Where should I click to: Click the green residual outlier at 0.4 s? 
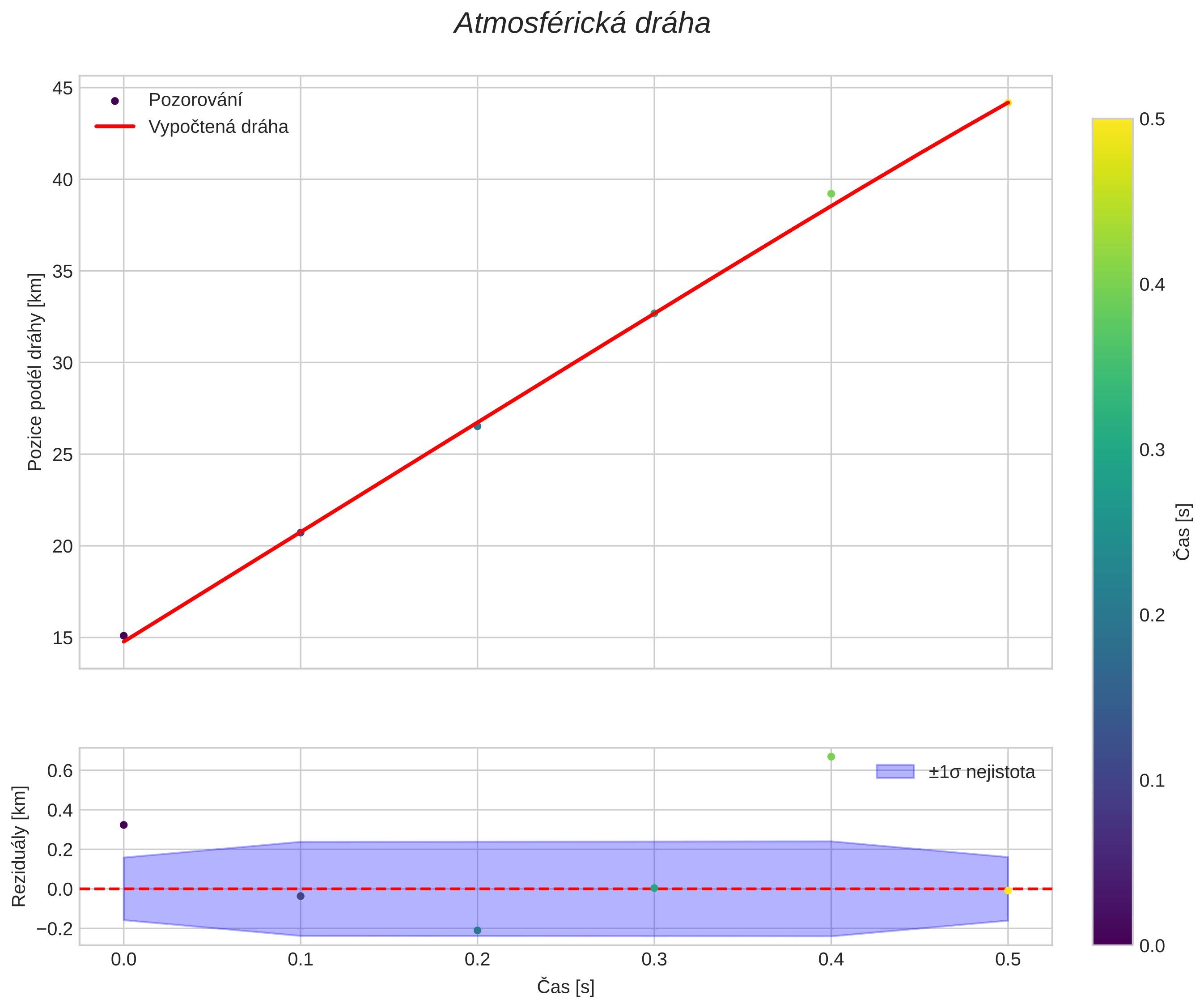[x=831, y=757]
